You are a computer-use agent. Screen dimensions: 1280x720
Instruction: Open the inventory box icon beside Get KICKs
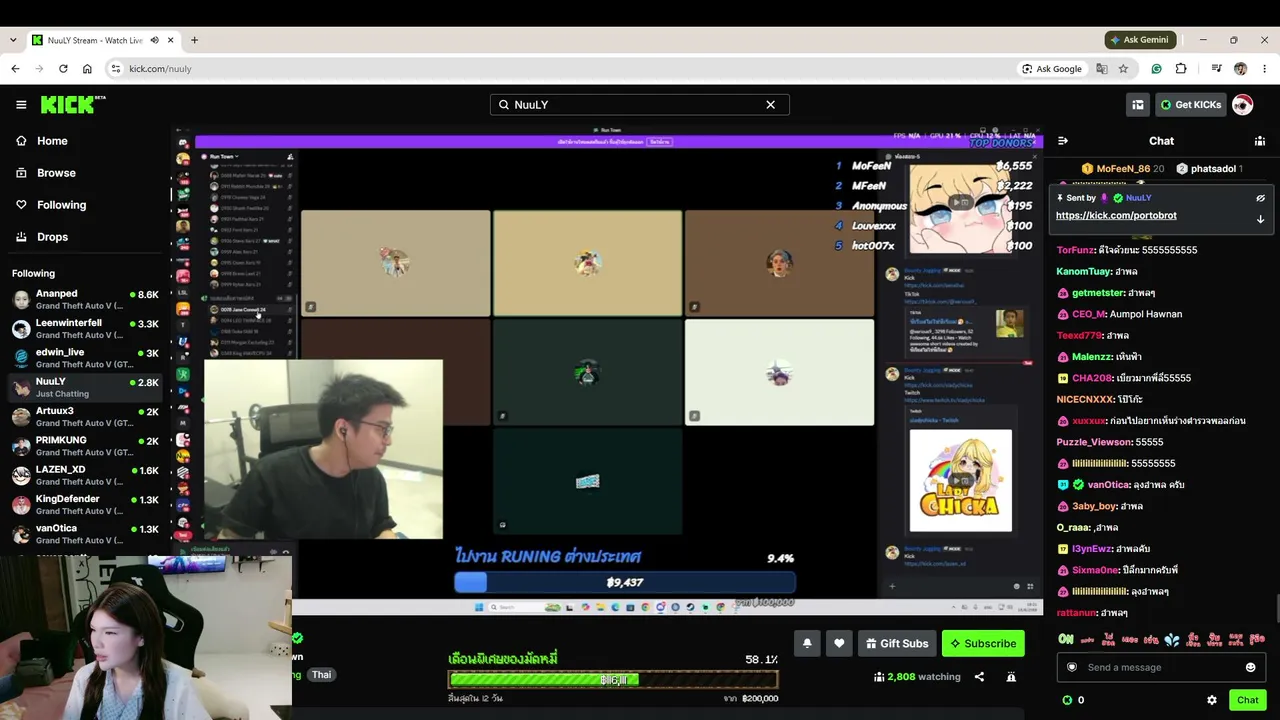(x=1138, y=105)
